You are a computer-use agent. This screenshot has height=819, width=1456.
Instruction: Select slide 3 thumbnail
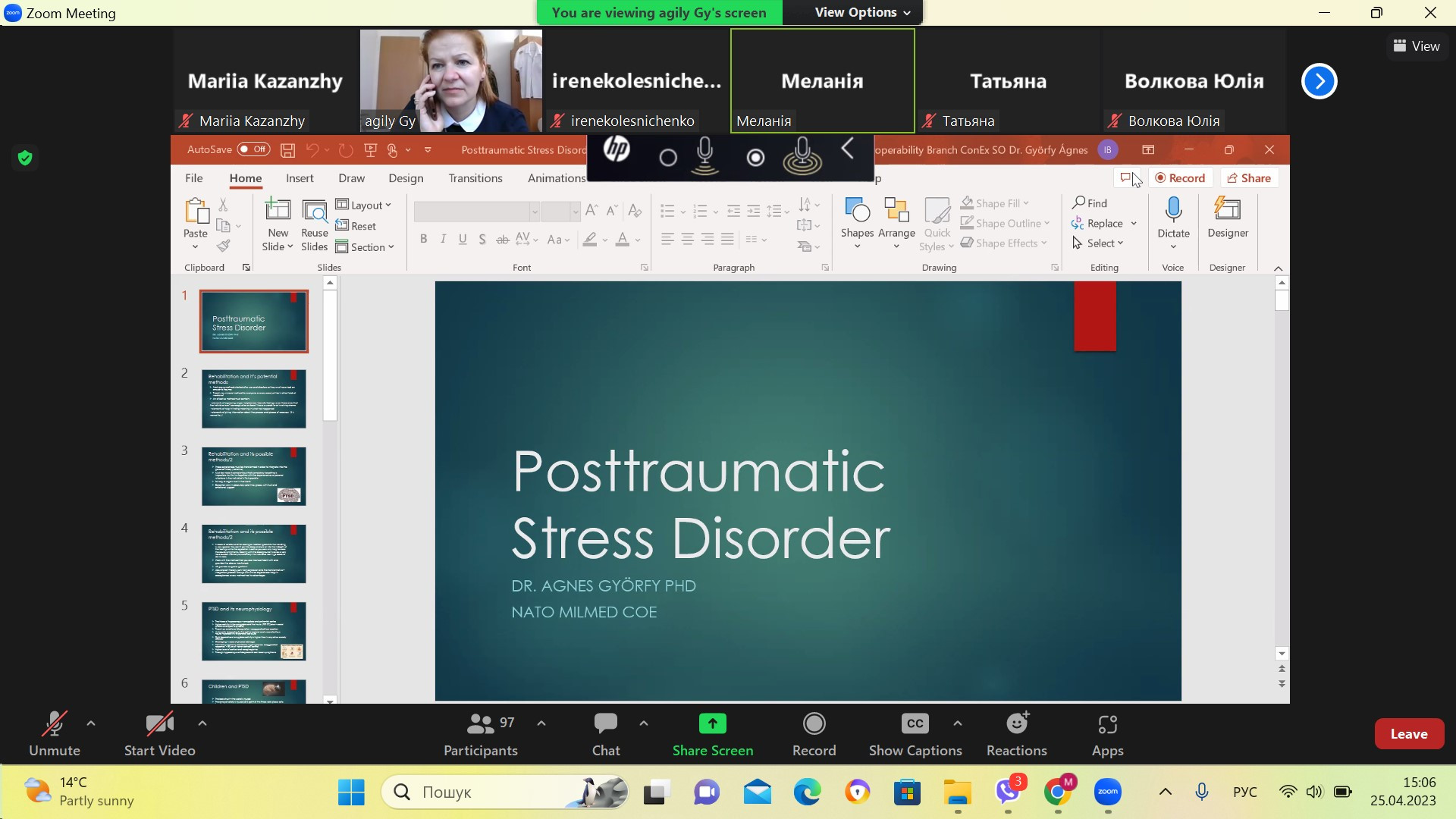(x=254, y=476)
